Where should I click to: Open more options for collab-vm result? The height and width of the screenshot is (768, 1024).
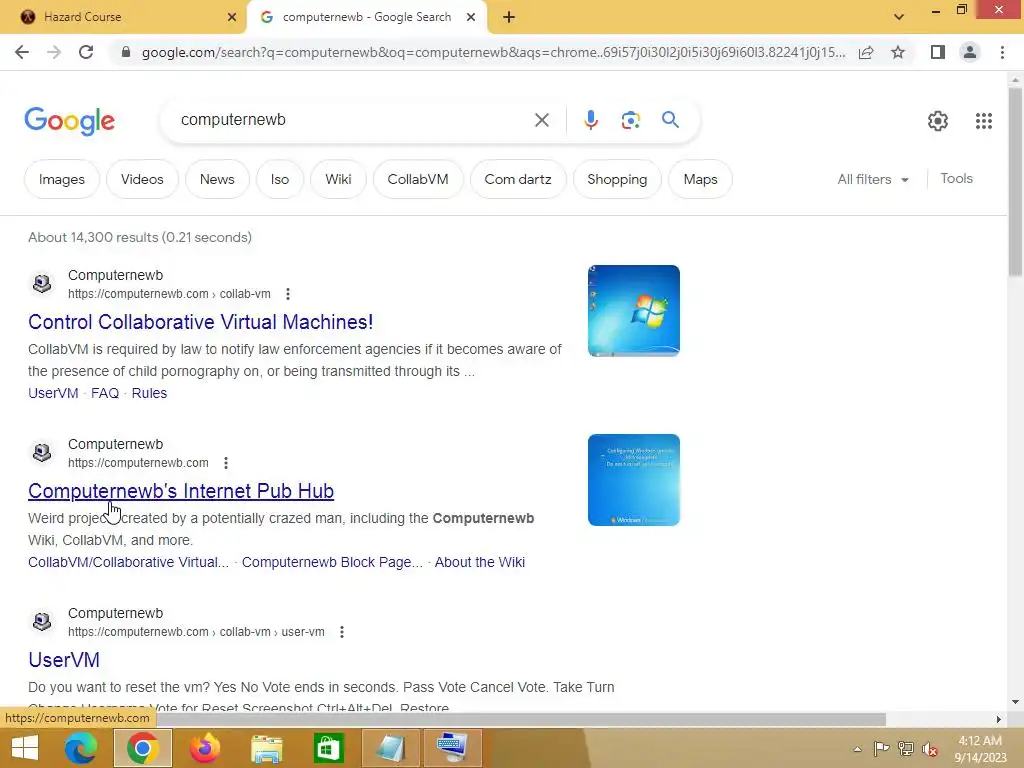(288, 294)
